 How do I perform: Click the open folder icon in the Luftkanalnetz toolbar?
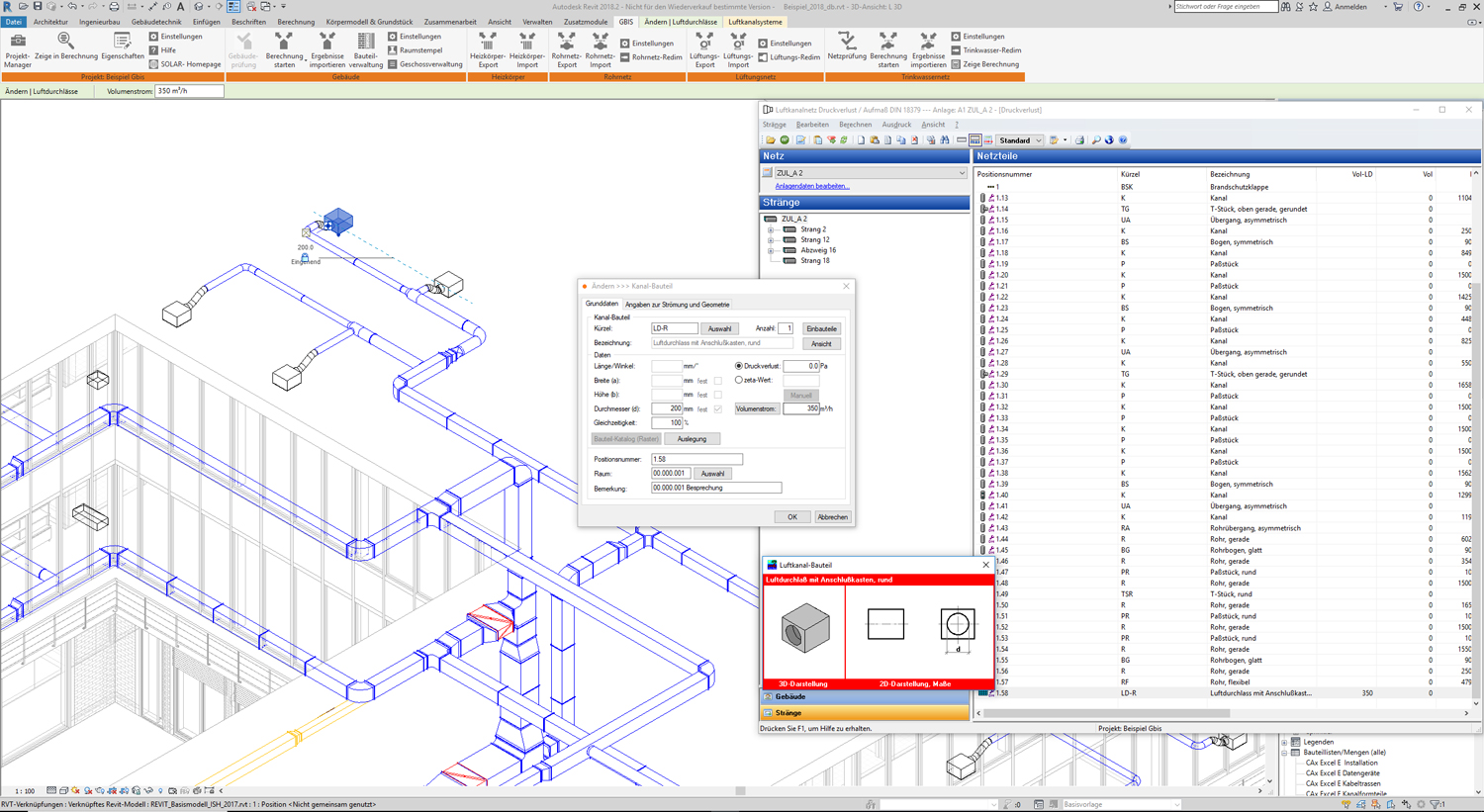770,140
